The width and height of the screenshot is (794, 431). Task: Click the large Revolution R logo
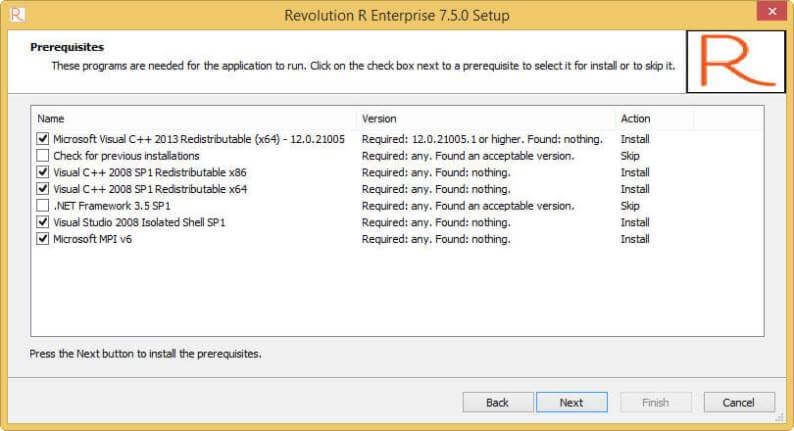click(x=738, y=60)
